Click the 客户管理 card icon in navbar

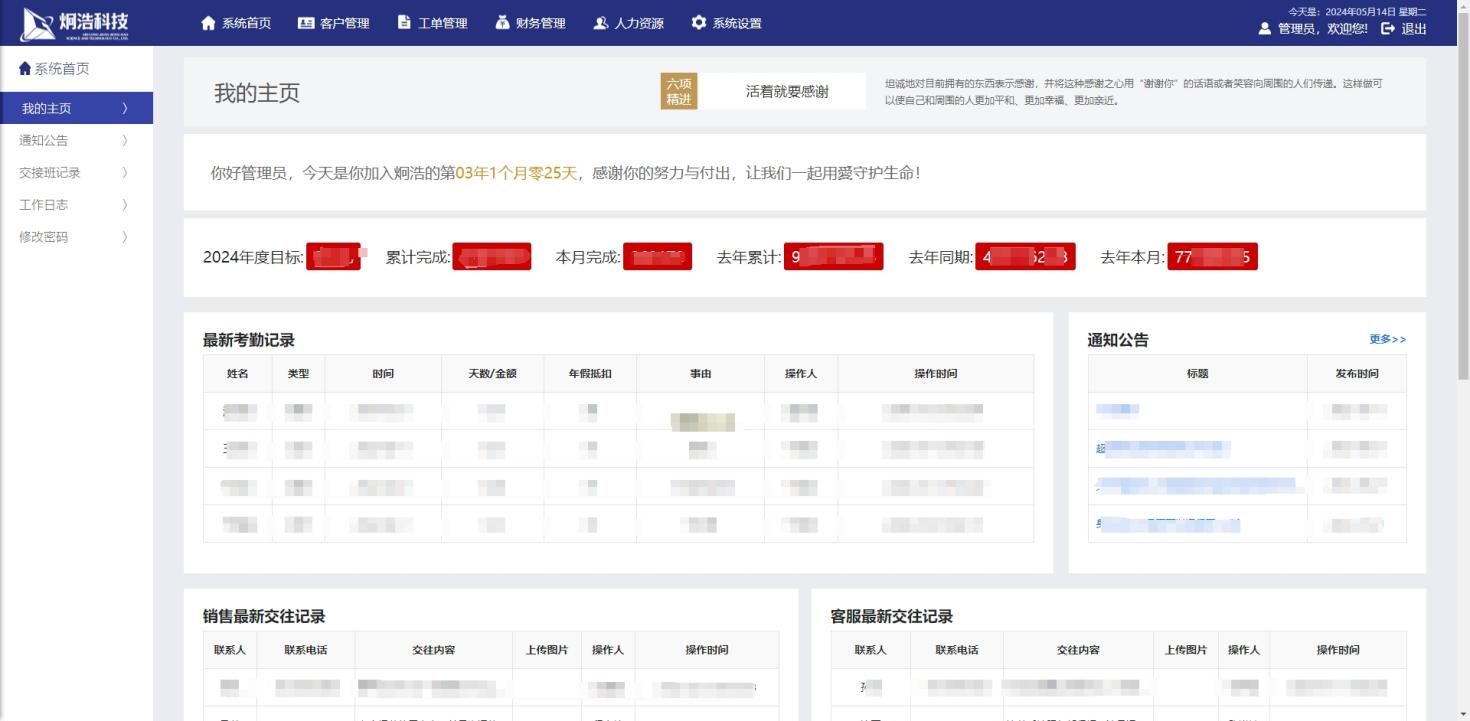point(306,23)
